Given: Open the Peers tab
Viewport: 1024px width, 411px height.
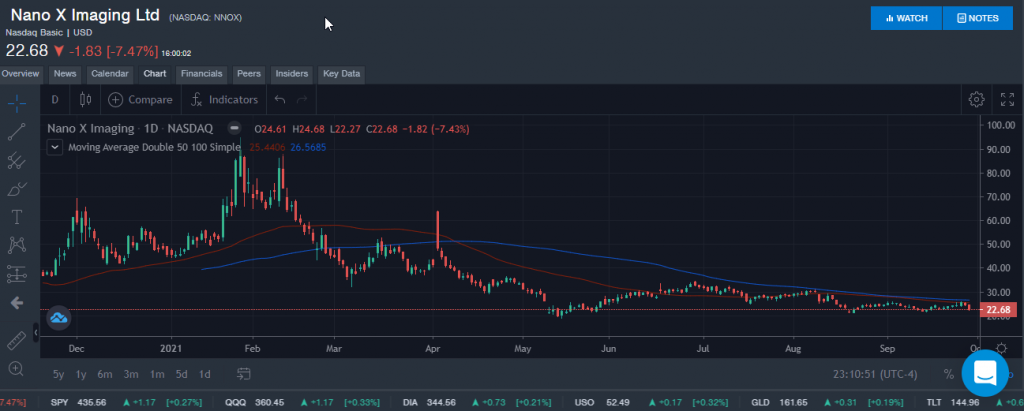Looking at the screenshot, I should [x=249, y=74].
